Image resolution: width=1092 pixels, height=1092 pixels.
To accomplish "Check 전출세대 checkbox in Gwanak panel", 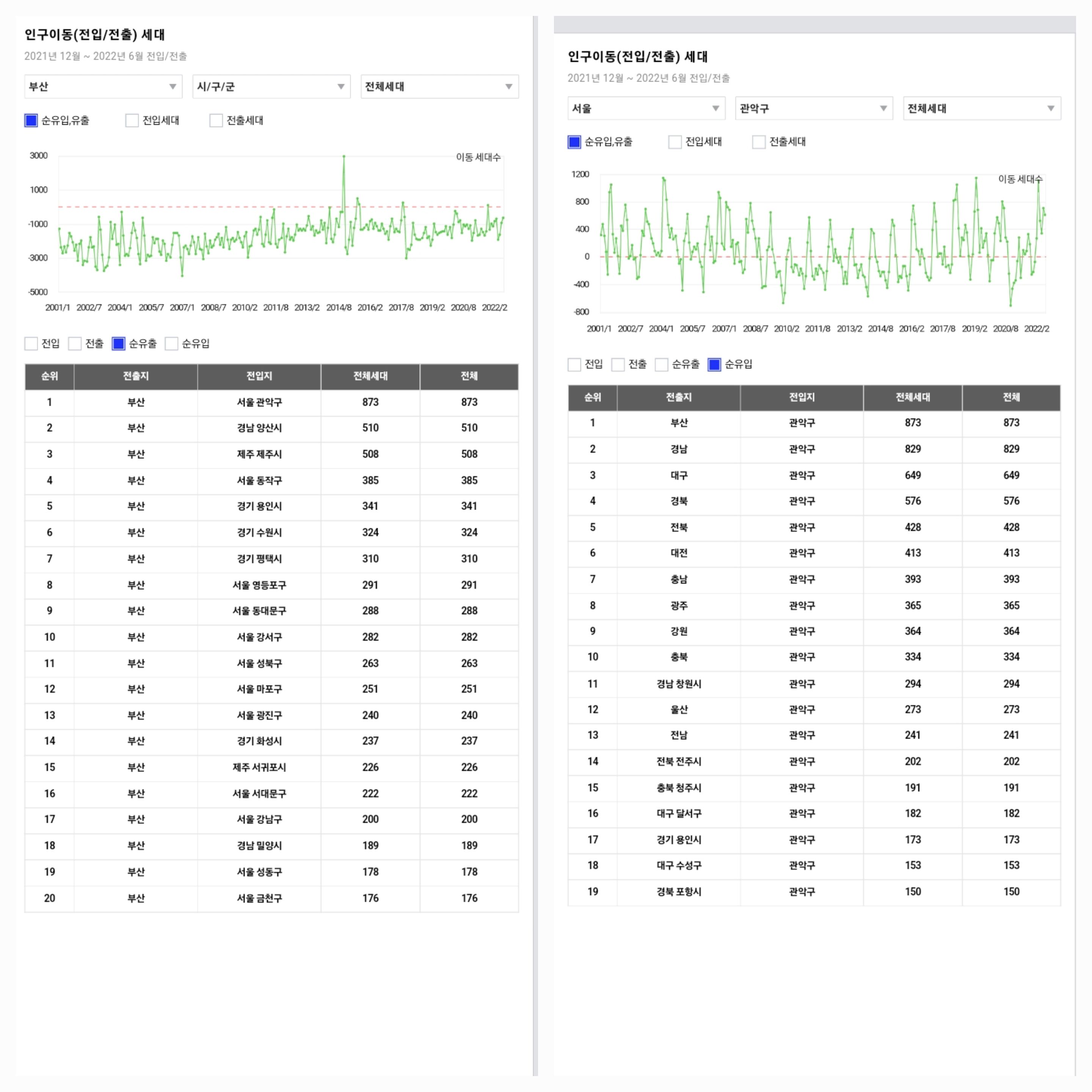I will click(758, 142).
